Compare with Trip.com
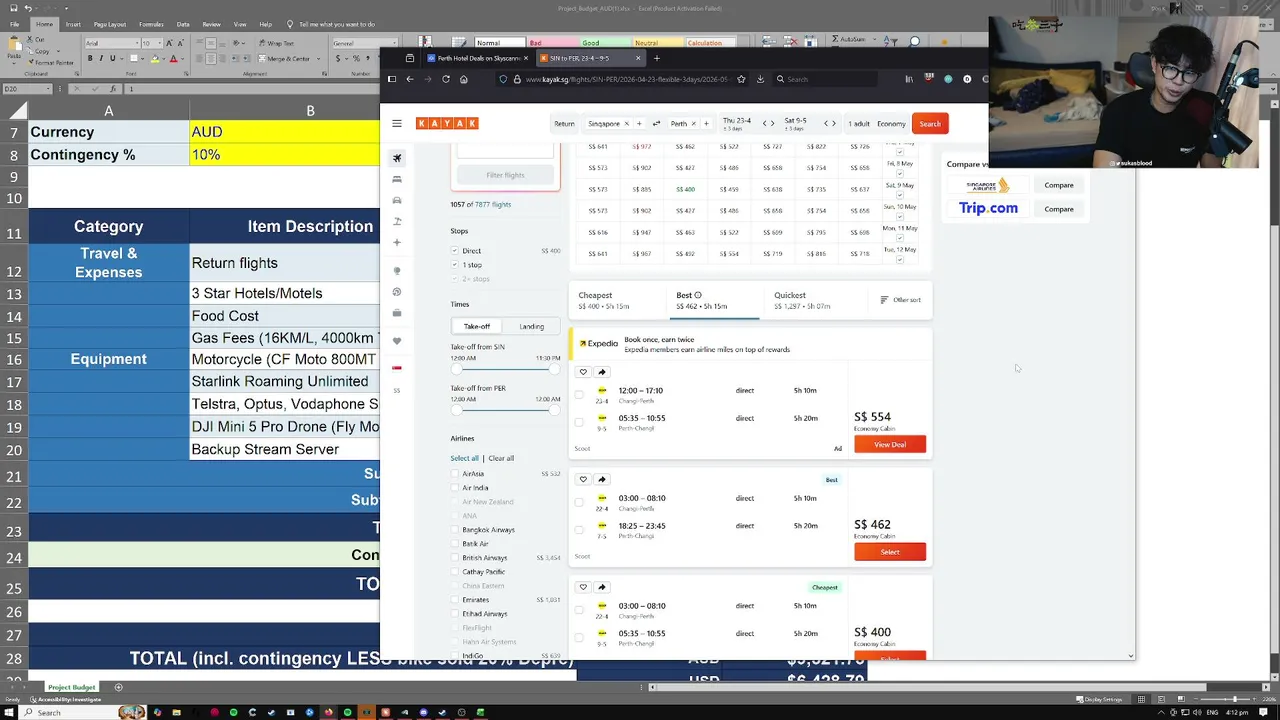 (x=1059, y=209)
